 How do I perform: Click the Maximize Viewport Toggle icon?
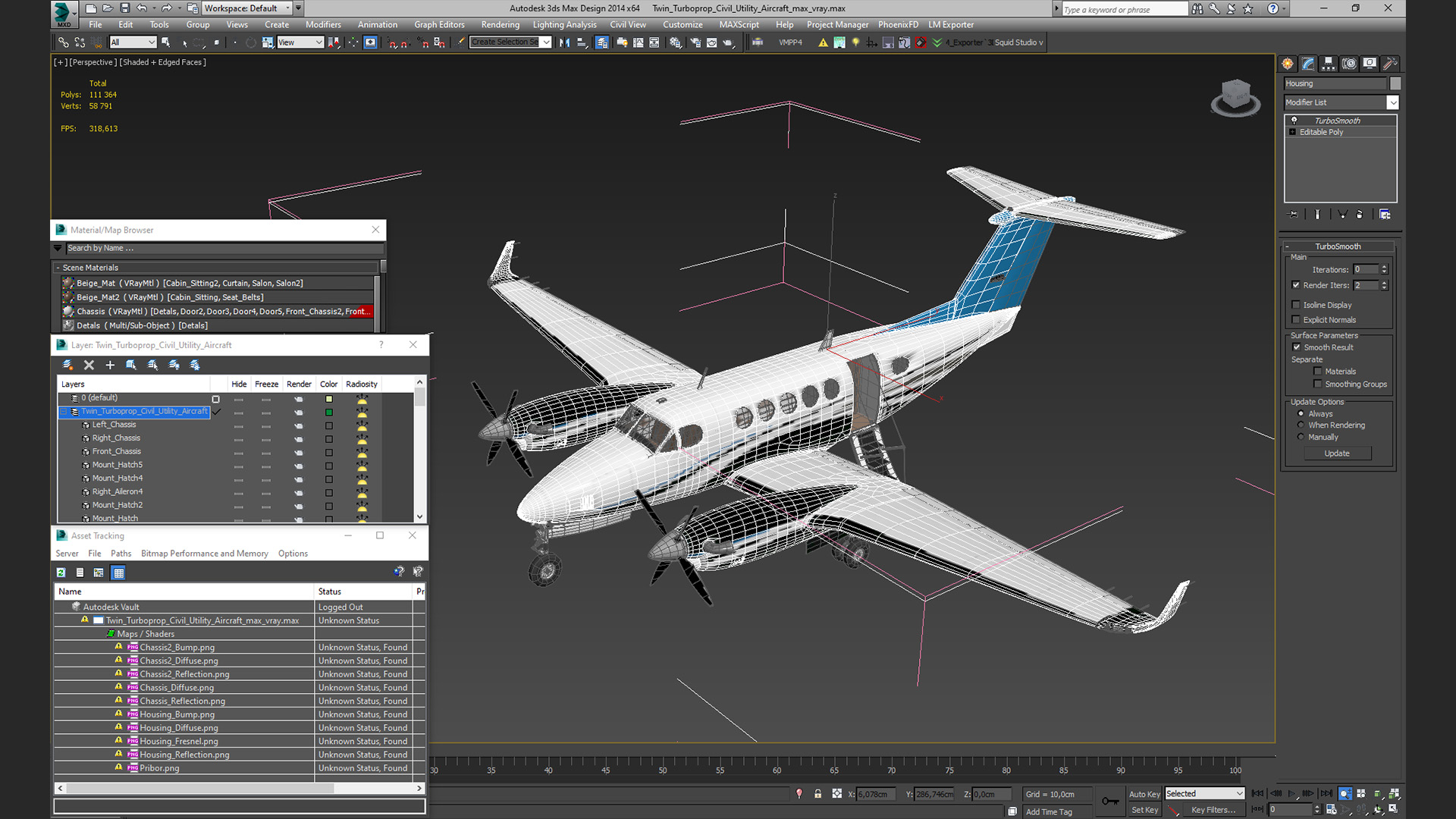pyautogui.click(x=1394, y=809)
